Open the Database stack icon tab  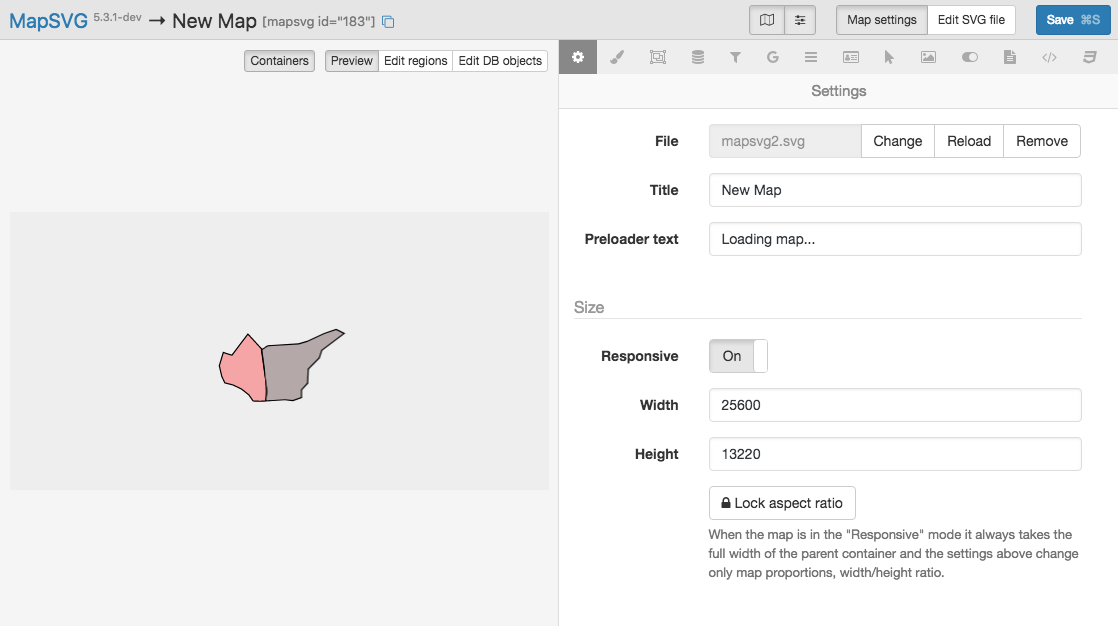tap(697, 57)
